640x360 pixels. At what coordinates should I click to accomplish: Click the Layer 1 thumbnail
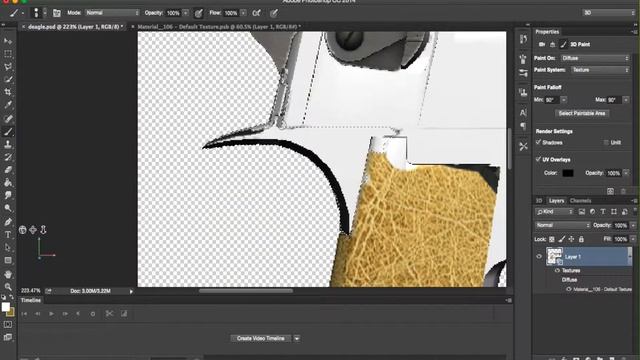tap(554, 256)
